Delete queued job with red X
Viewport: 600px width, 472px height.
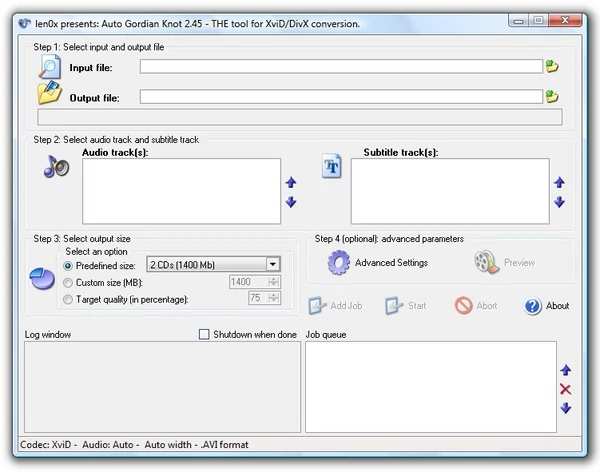pos(566,389)
